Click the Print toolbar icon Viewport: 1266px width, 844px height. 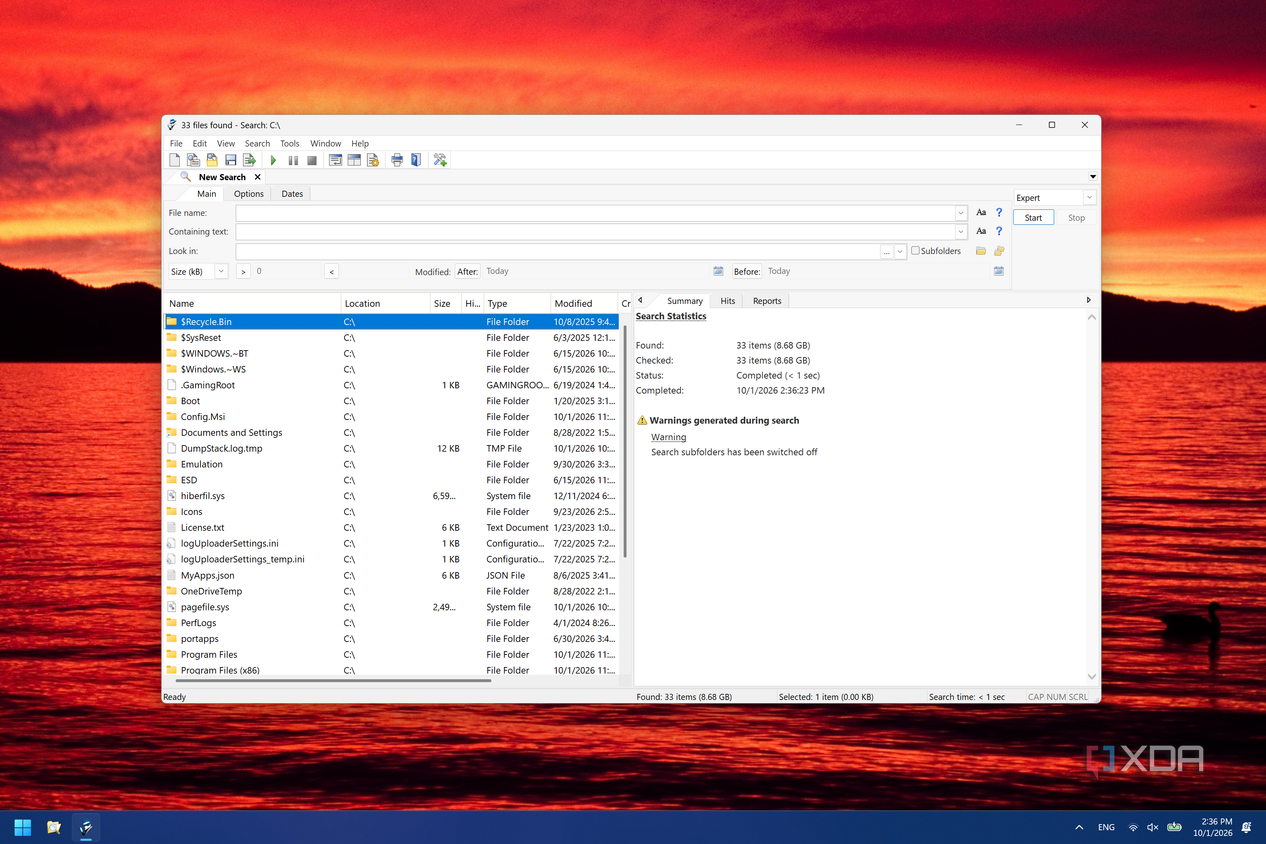(x=397, y=160)
